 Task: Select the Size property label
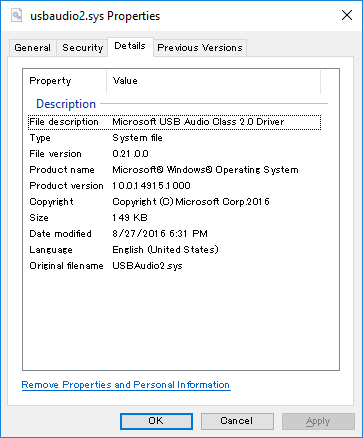[39, 218]
